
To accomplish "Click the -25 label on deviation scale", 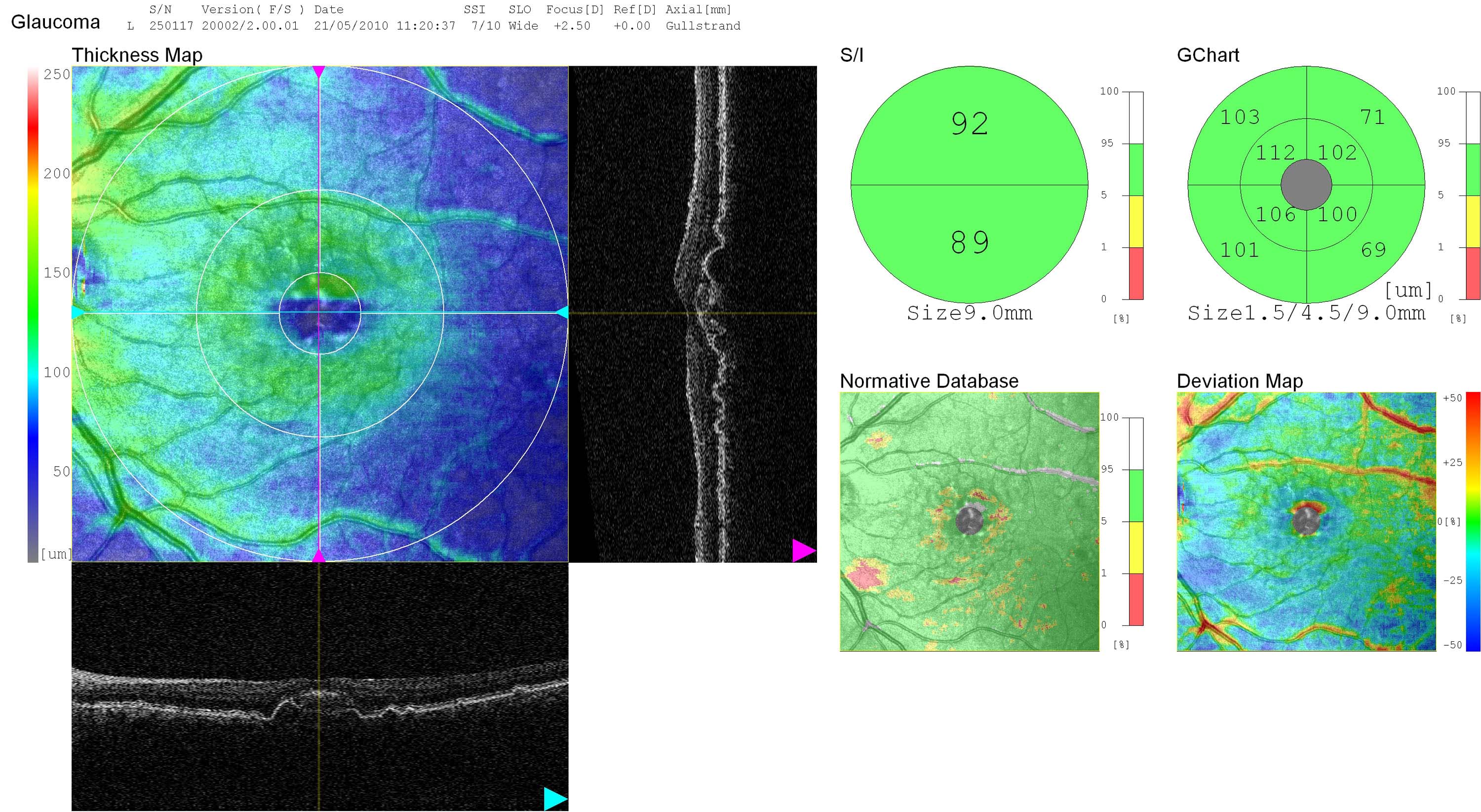I will (1452, 580).
